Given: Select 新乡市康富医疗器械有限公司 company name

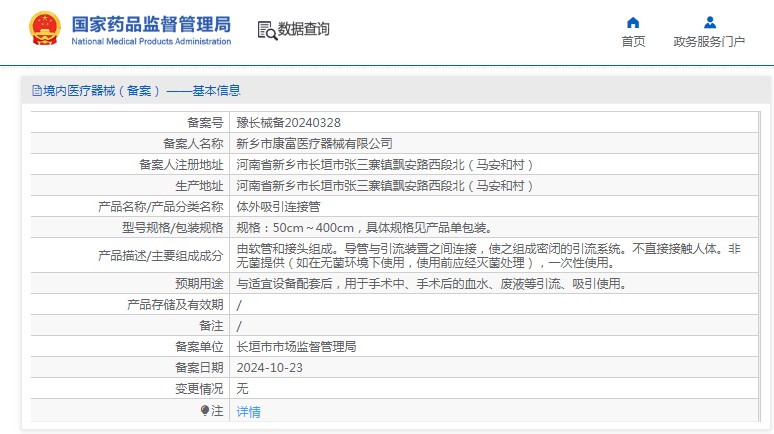Looking at the screenshot, I should (314, 144).
